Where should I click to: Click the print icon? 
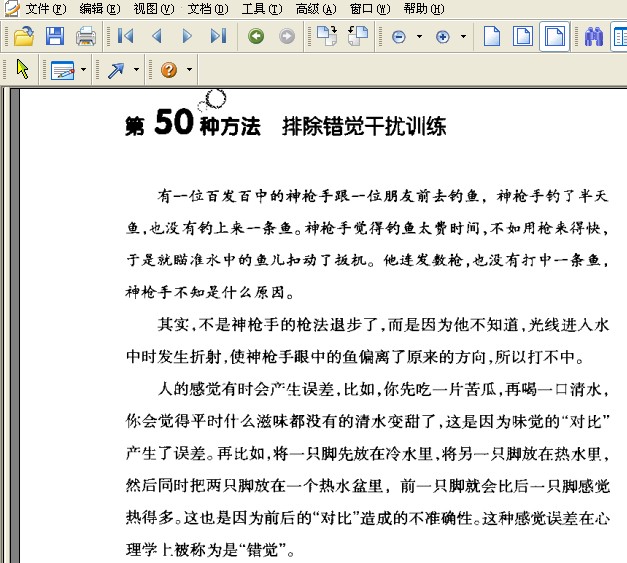click(x=86, y=36)
